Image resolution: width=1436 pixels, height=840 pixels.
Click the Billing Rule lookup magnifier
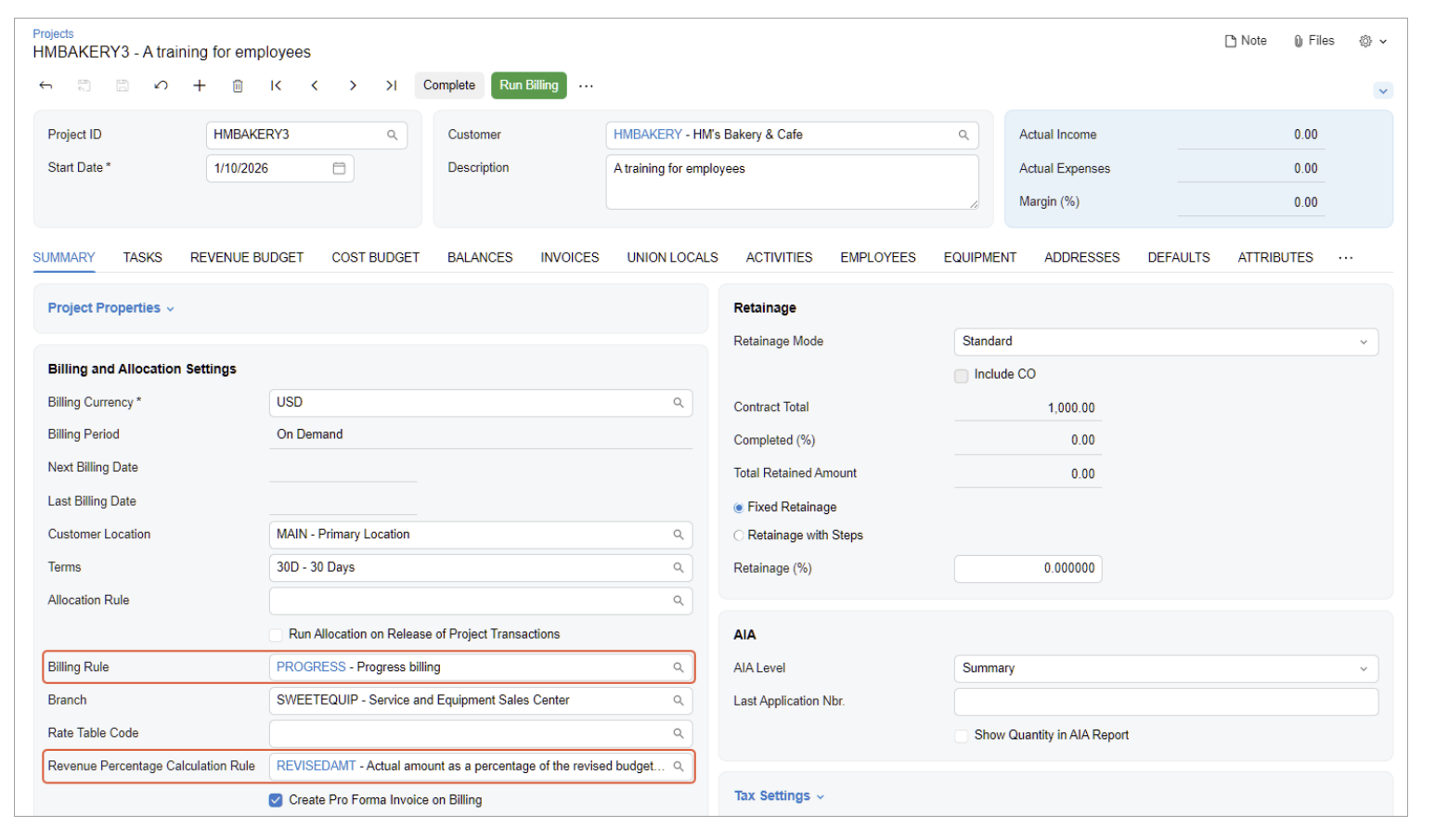tap(679, 667)
